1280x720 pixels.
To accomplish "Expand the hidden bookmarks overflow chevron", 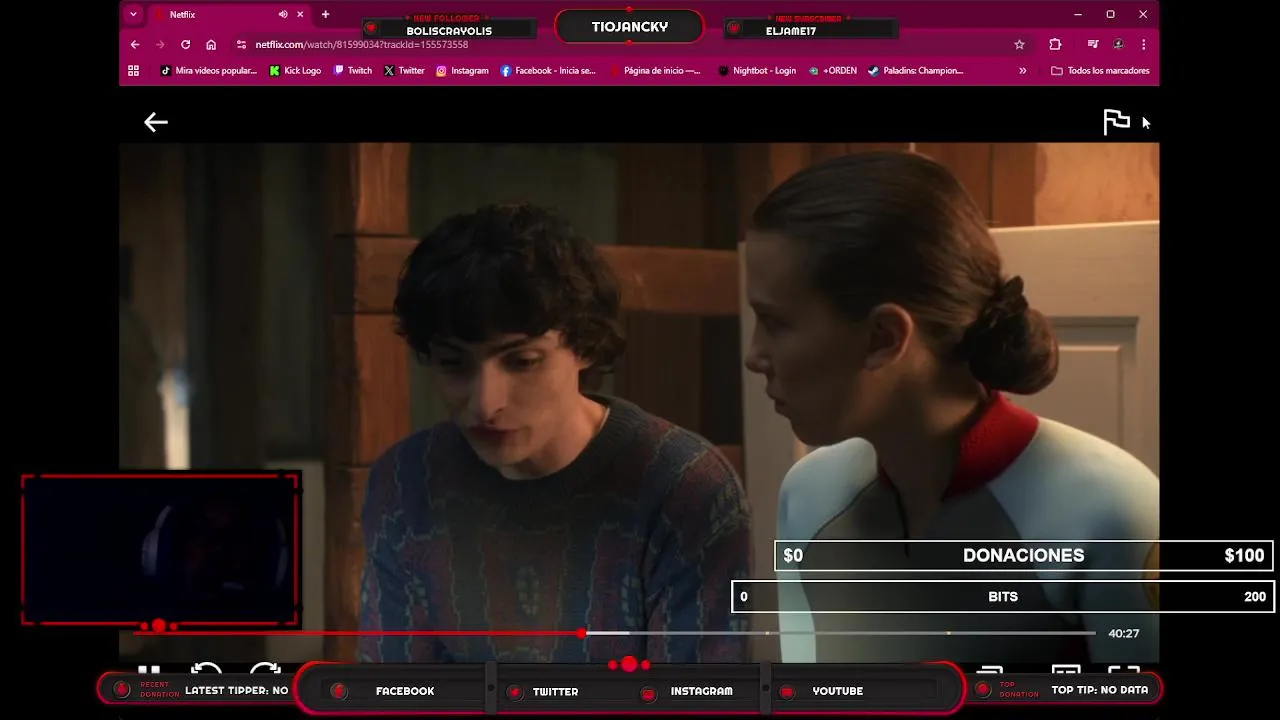I will pyautogui.click(x=1022, y=71).
